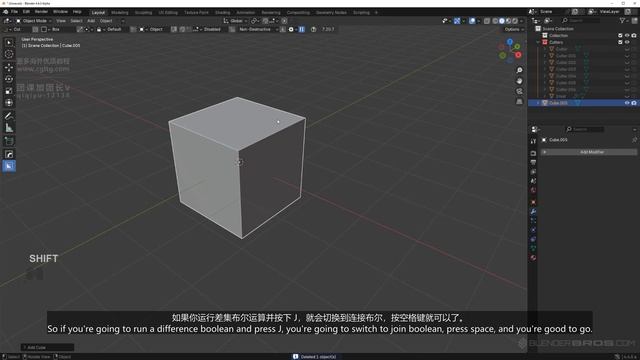Image resolution: width=640 pixels, height=360 pixels.
Task: Uncheck exclude checkbox for Collection row
Action: 620,36
